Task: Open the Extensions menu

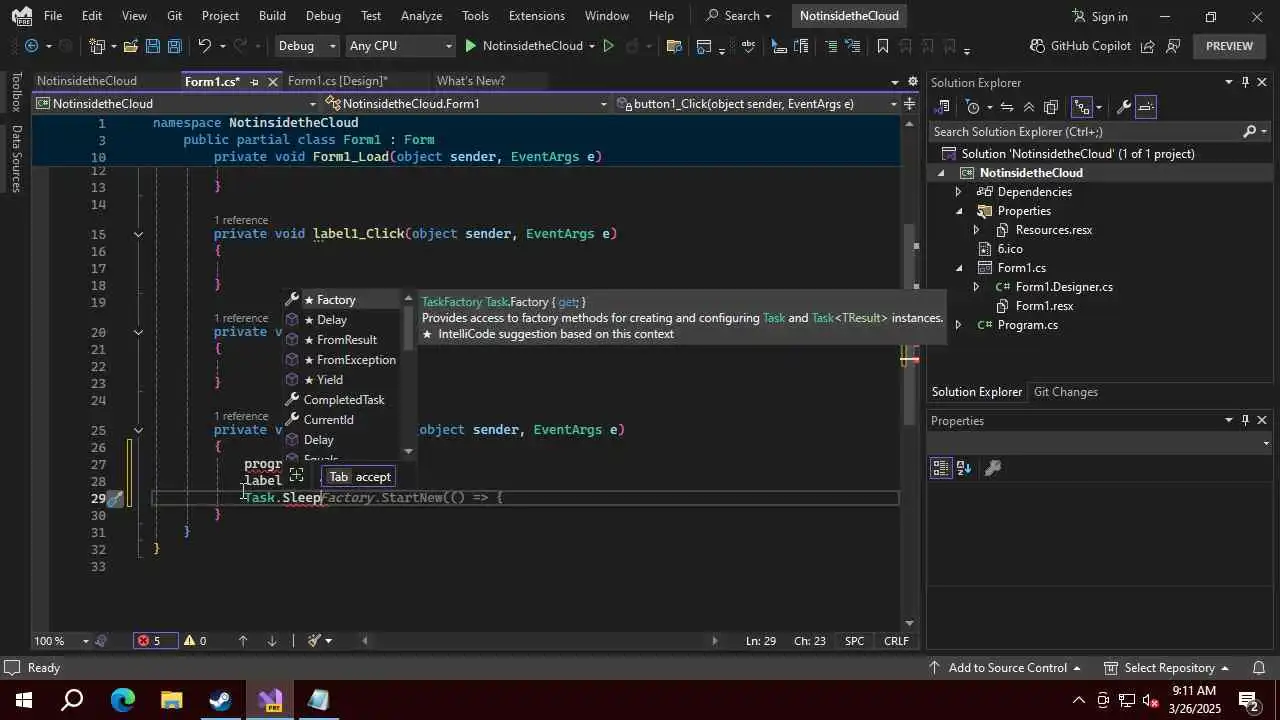Action: [x=536, y=16]
